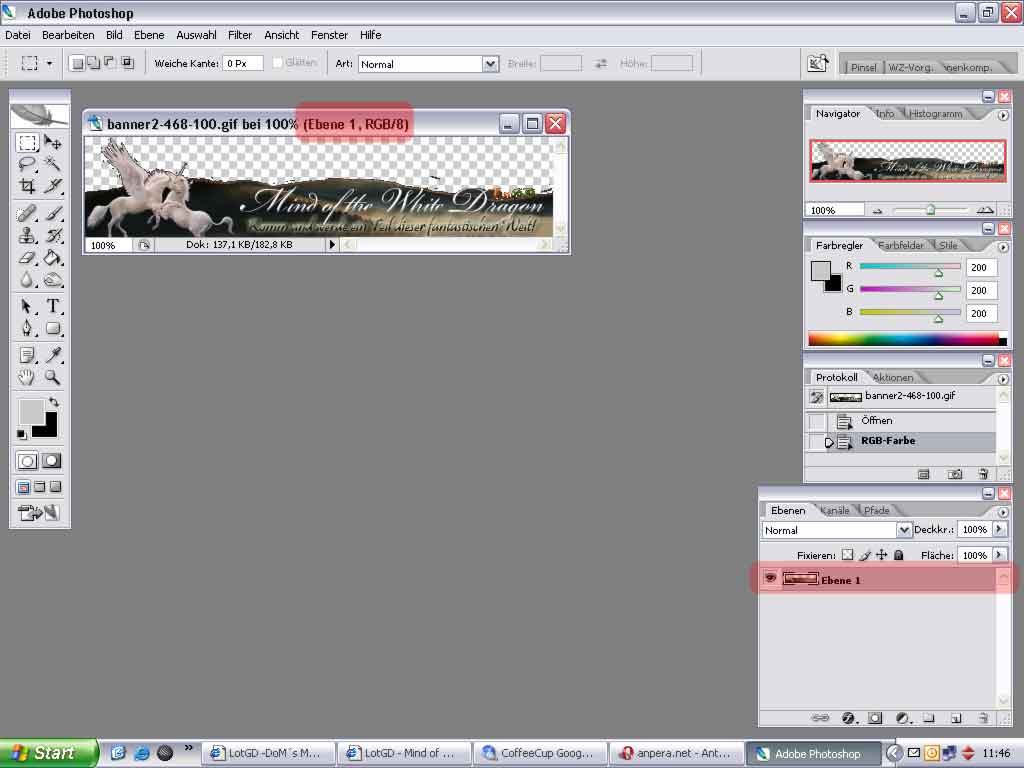Activate the Zoom magnifier tool
Viewport: 1024px width, 768px height.
click(52, 377)
